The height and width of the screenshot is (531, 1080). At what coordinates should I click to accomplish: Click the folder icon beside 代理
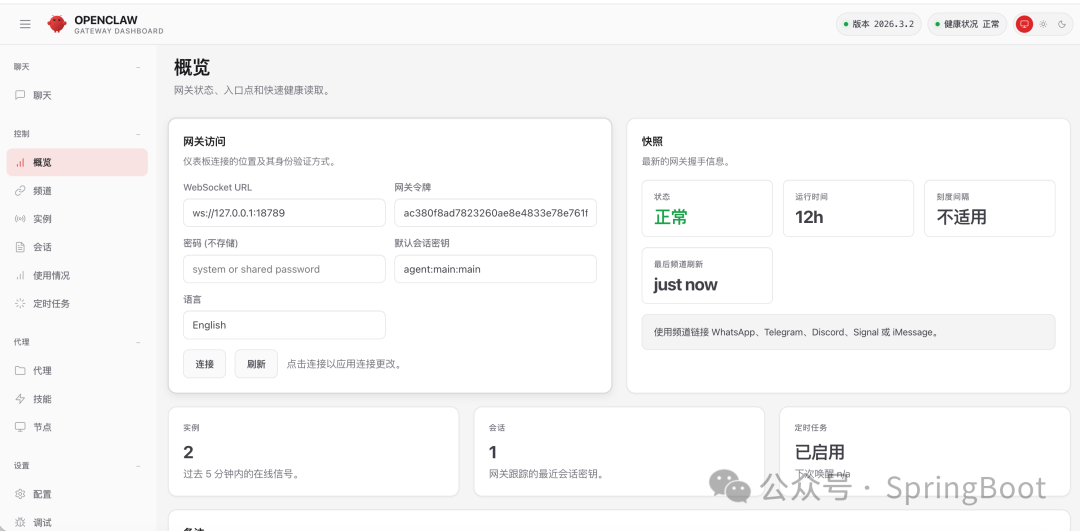coord(21,371)
